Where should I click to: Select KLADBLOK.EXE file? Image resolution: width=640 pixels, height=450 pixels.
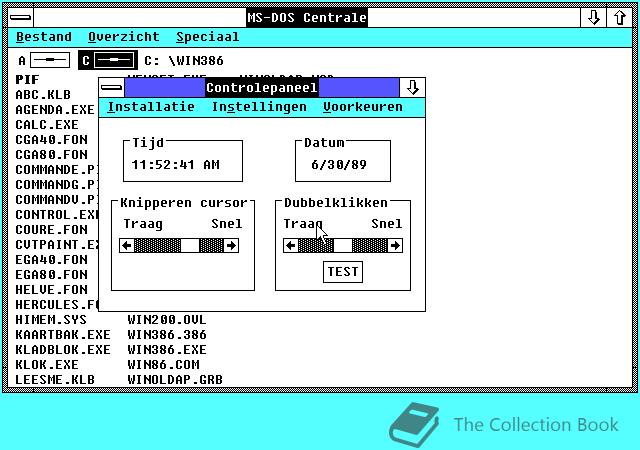point(63,350)
